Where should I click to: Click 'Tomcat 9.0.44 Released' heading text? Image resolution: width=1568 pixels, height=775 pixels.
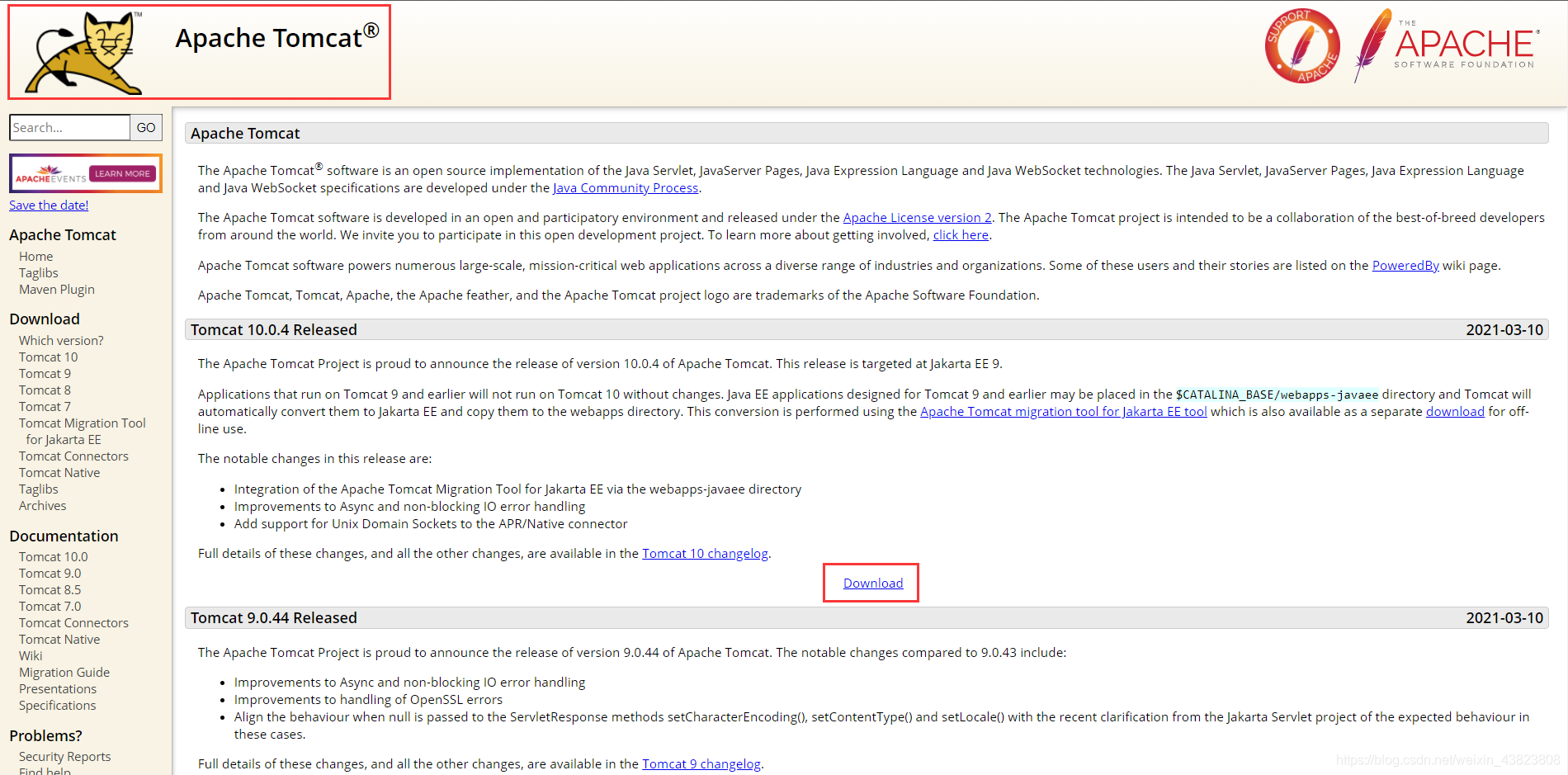click(x=274, y=618)
